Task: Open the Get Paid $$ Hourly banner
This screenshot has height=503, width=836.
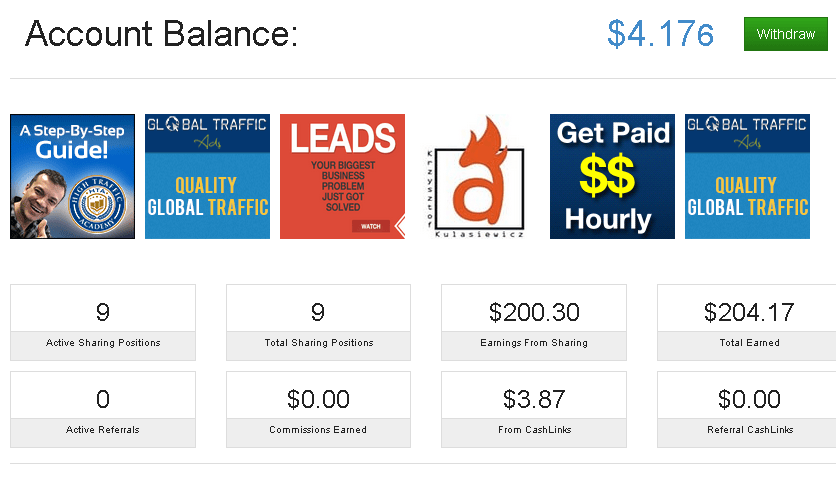Action: point(612,176)
